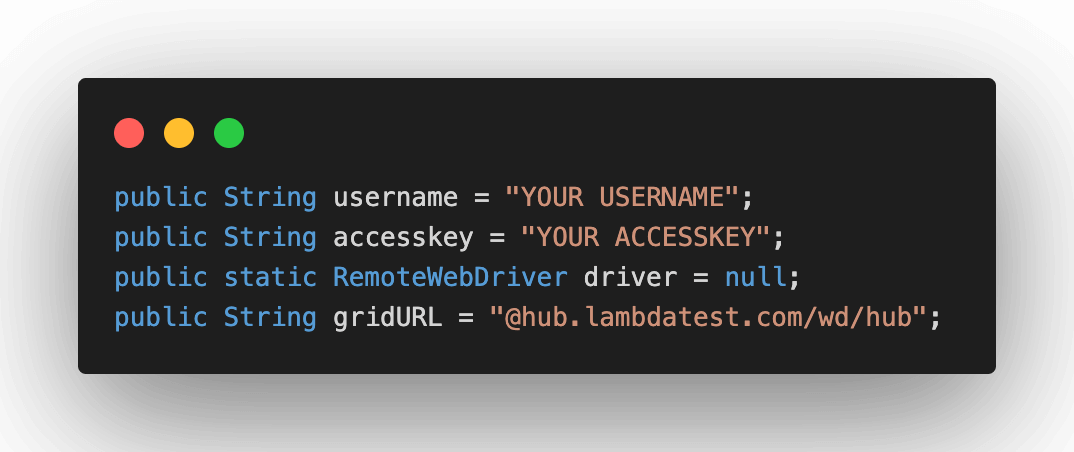1074x452 pixels.
Task: Click the username variable name
Action: click(x=395, y=197)
